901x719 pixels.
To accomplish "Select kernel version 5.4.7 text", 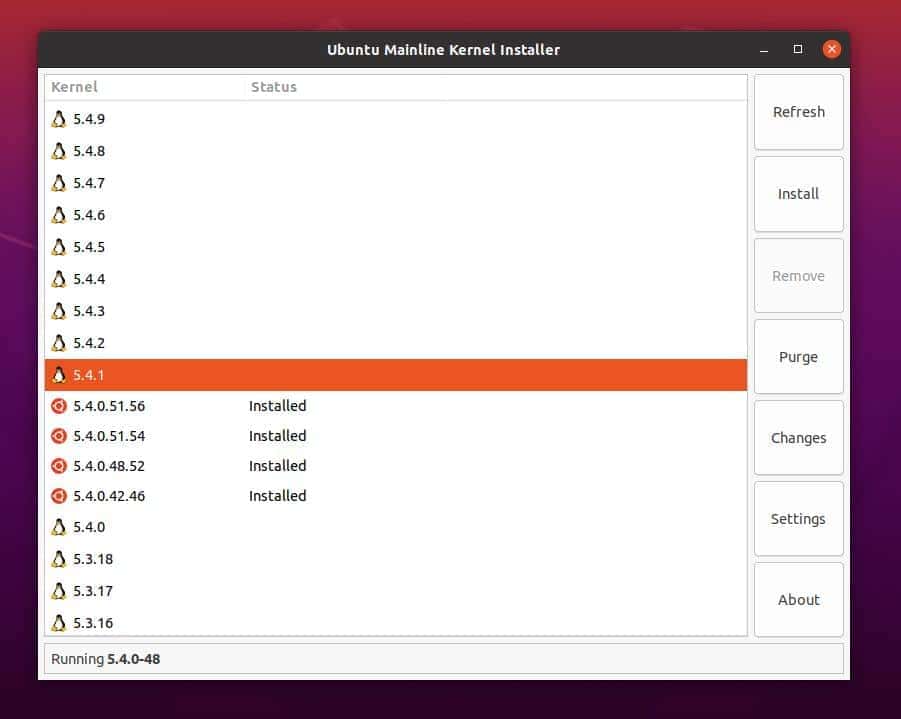I will point(89,183).
